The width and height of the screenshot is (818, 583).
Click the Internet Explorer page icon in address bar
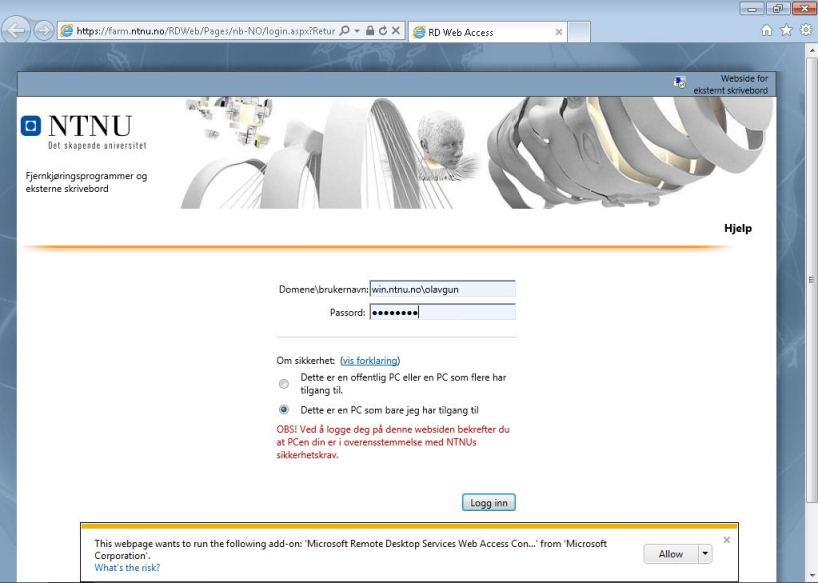(67, 31)
